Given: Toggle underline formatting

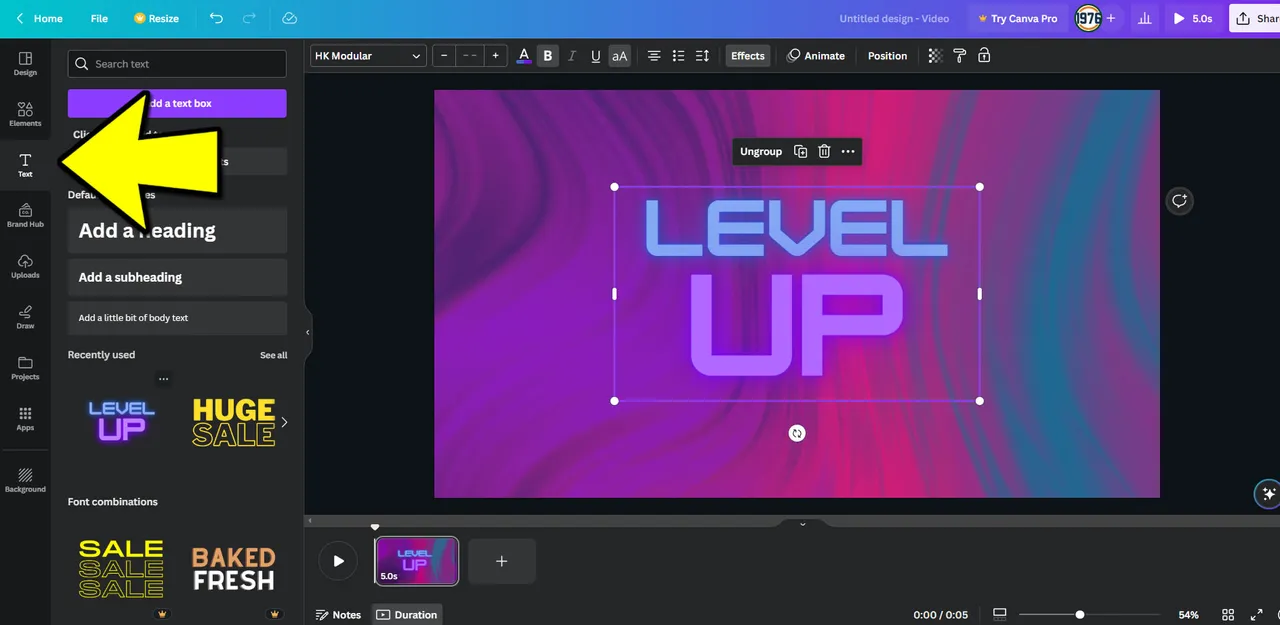Looking at the screenshot, I should (x=595, y=56).
